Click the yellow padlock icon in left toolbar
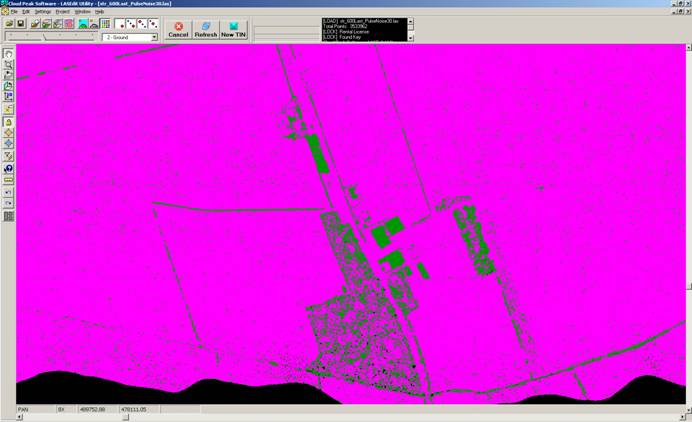Screen dimensions: 692x422 click(x=9, y=121)
